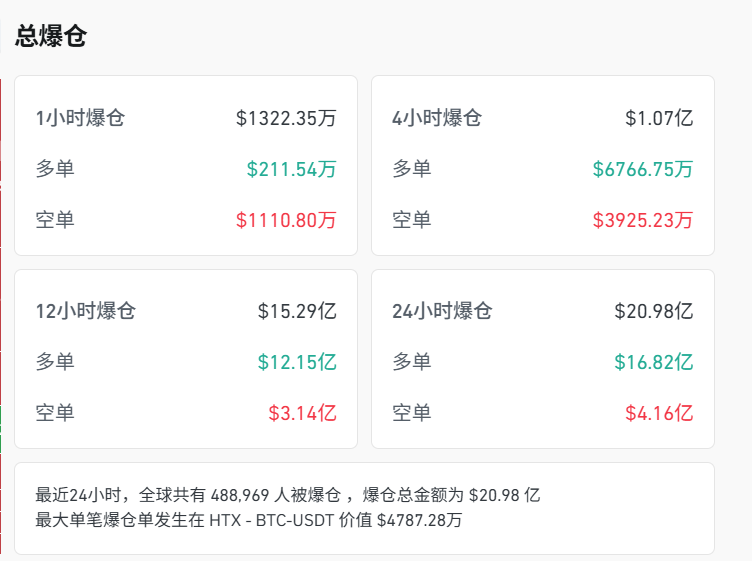
Task: Click the 24-hour long value $16.82亿
Action: click(x=653, y=362)
